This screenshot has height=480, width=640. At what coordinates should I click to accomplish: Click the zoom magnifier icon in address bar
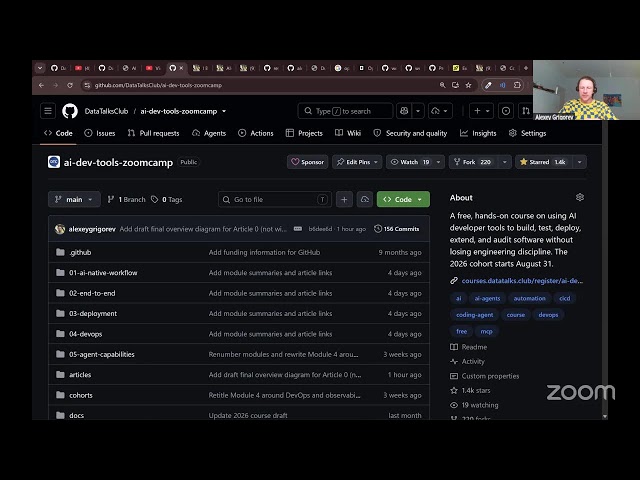pyautogui.click(x=442, y=85)
